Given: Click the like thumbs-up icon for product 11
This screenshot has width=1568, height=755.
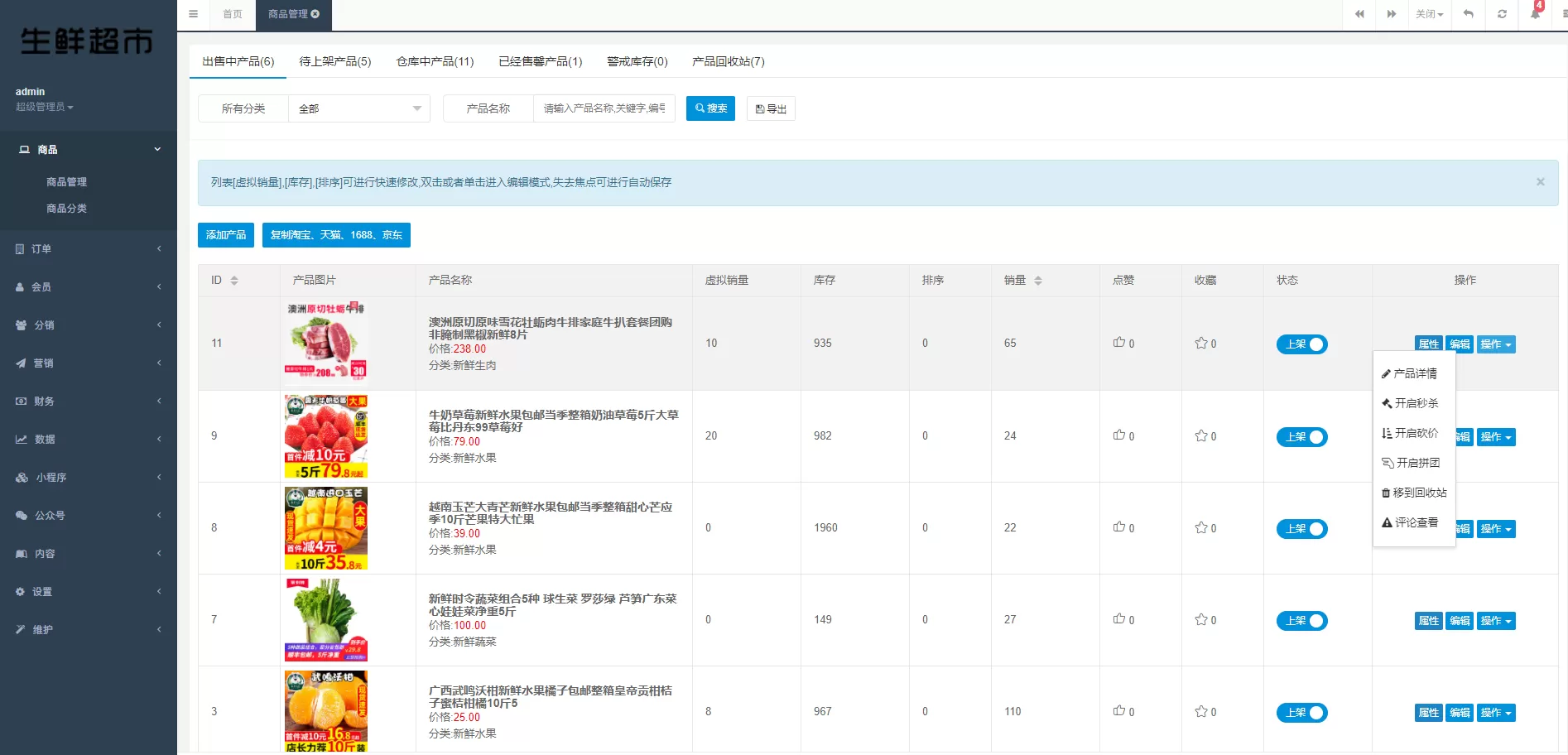Looking at the screenshot, I should coord(1118,343).
